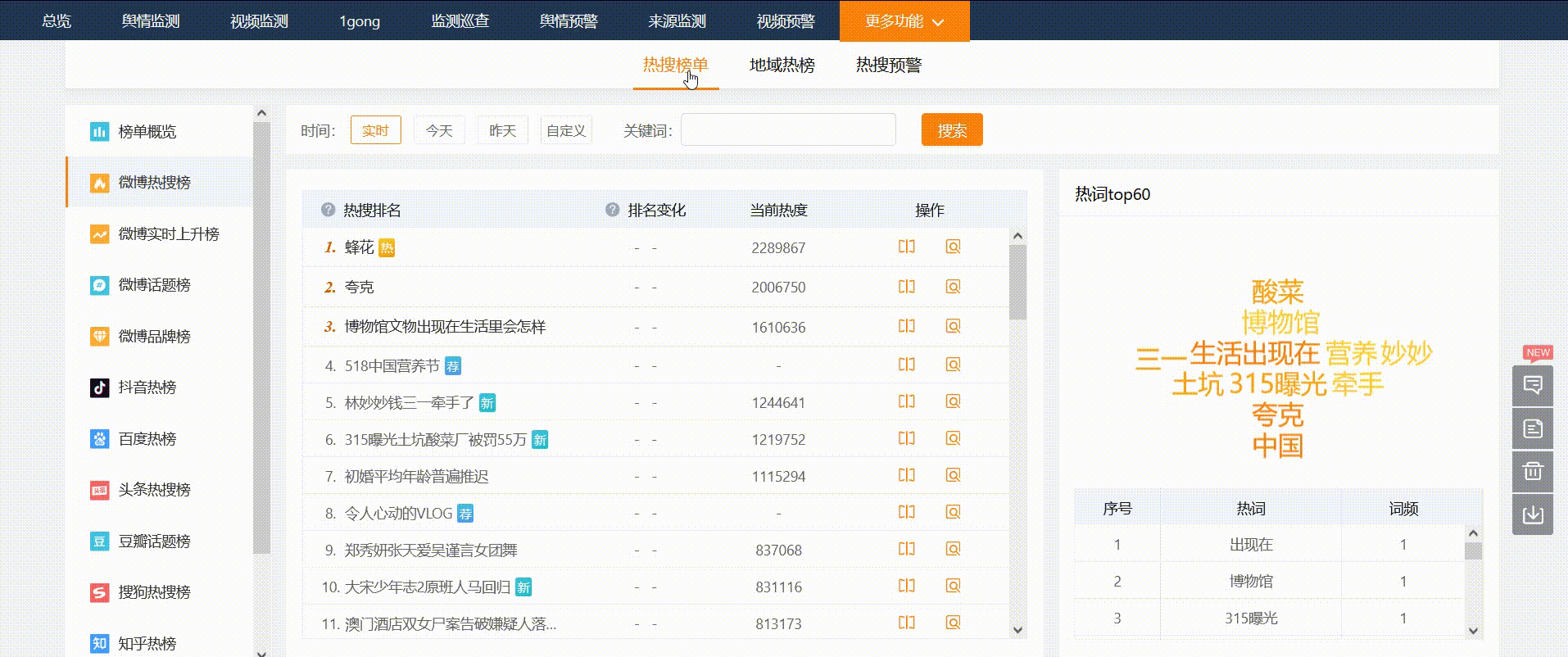Switch to 地域热榜 tab

coord(782,66)
